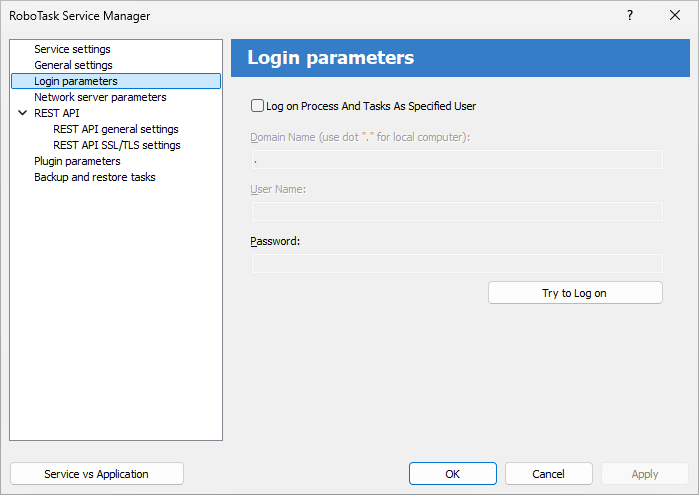Open REST API SSL/TLS settings
This screenshot has height=495, width=699.
116,145
